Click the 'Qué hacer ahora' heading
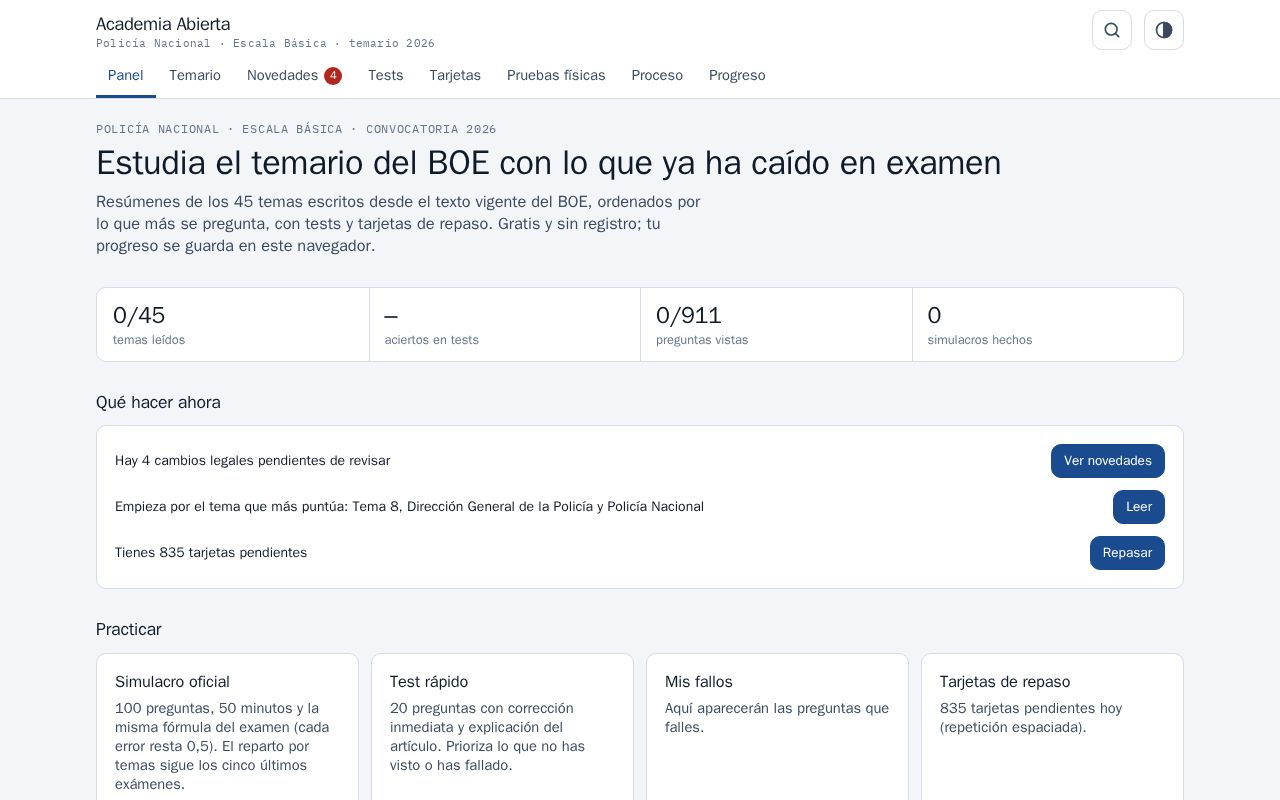1280x800 pixels. (158, 402)
